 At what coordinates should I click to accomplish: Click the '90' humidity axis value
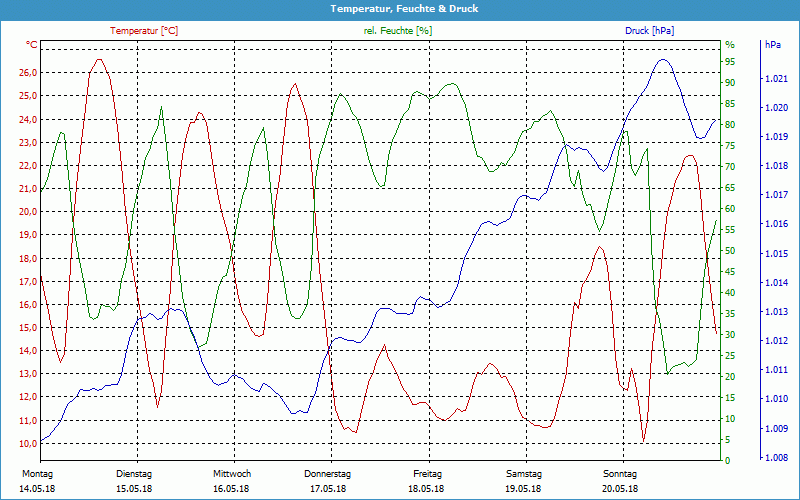[730, 83]
